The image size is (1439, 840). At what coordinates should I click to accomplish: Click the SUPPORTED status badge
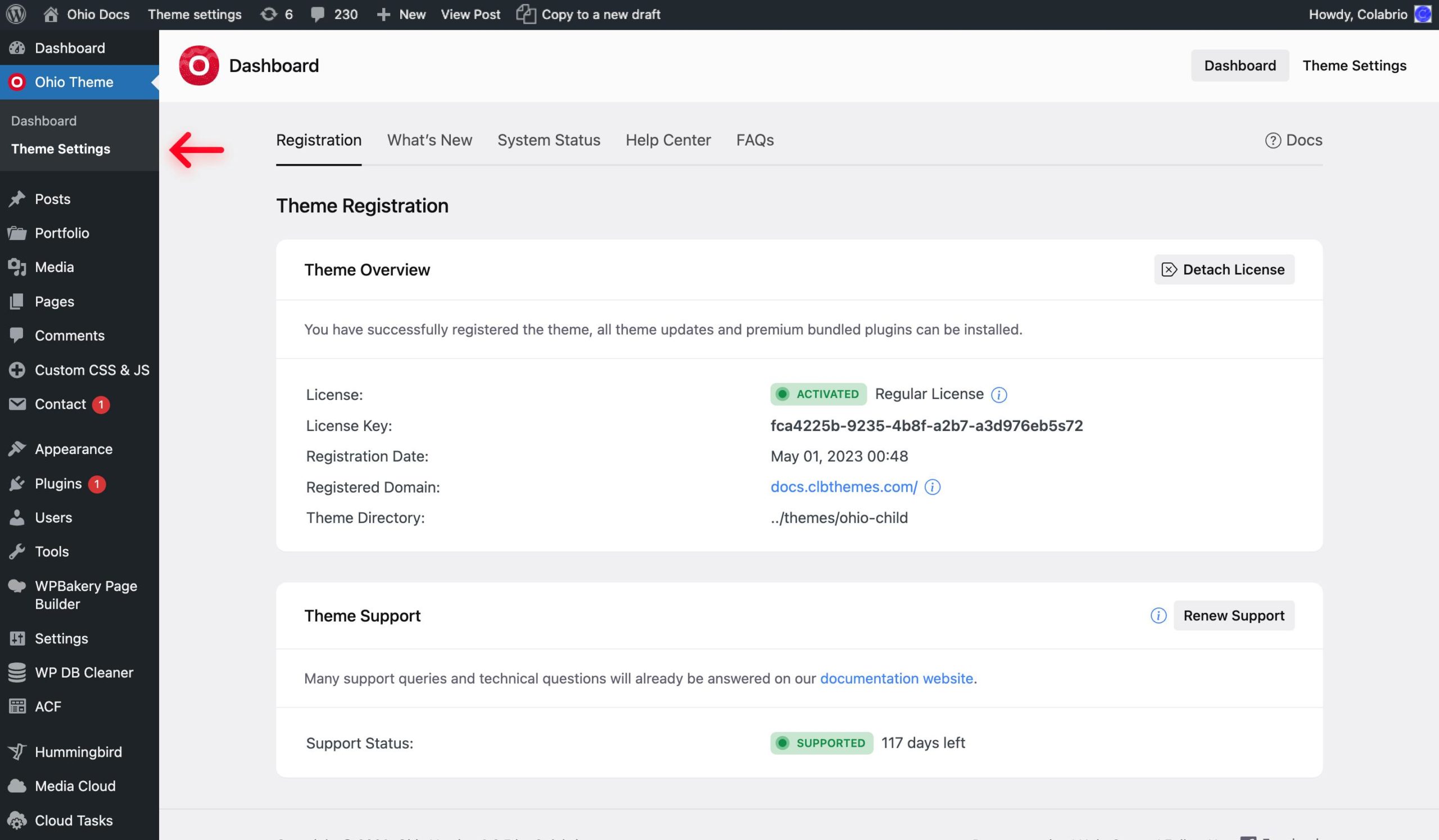pyautogui.click(x=822, y=743)
